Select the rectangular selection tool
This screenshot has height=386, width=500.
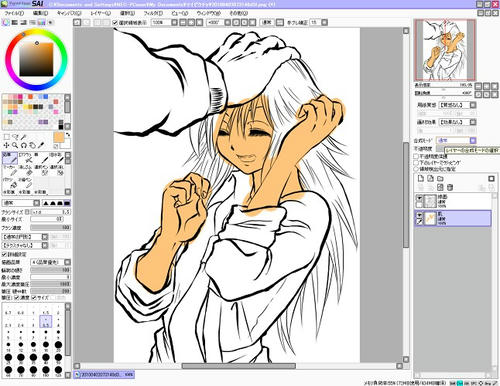[6, 137]
